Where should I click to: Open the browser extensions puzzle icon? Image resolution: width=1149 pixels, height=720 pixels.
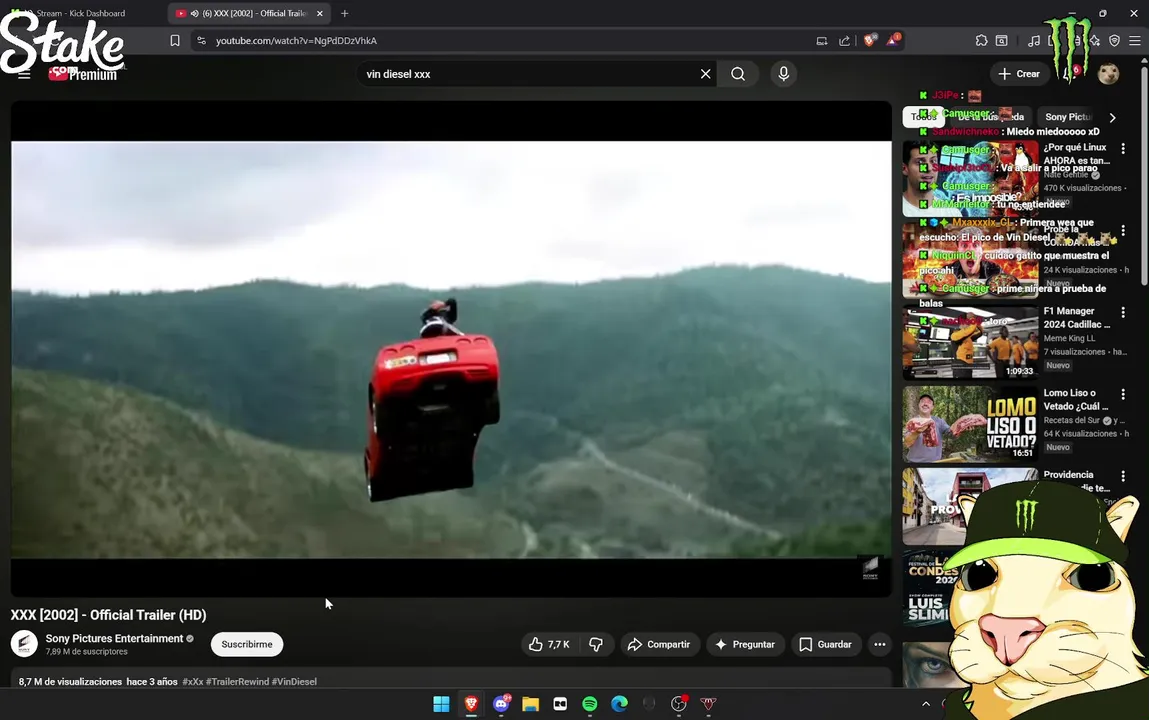click(x=981, y=41)
